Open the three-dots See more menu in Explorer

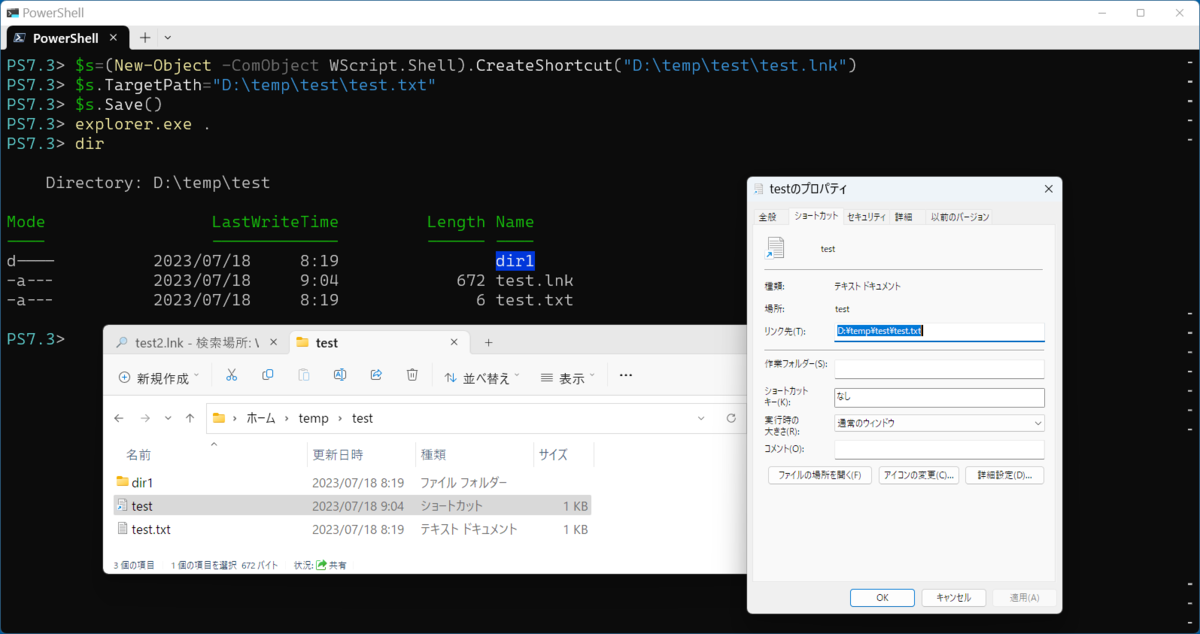(x=626, y=376)
